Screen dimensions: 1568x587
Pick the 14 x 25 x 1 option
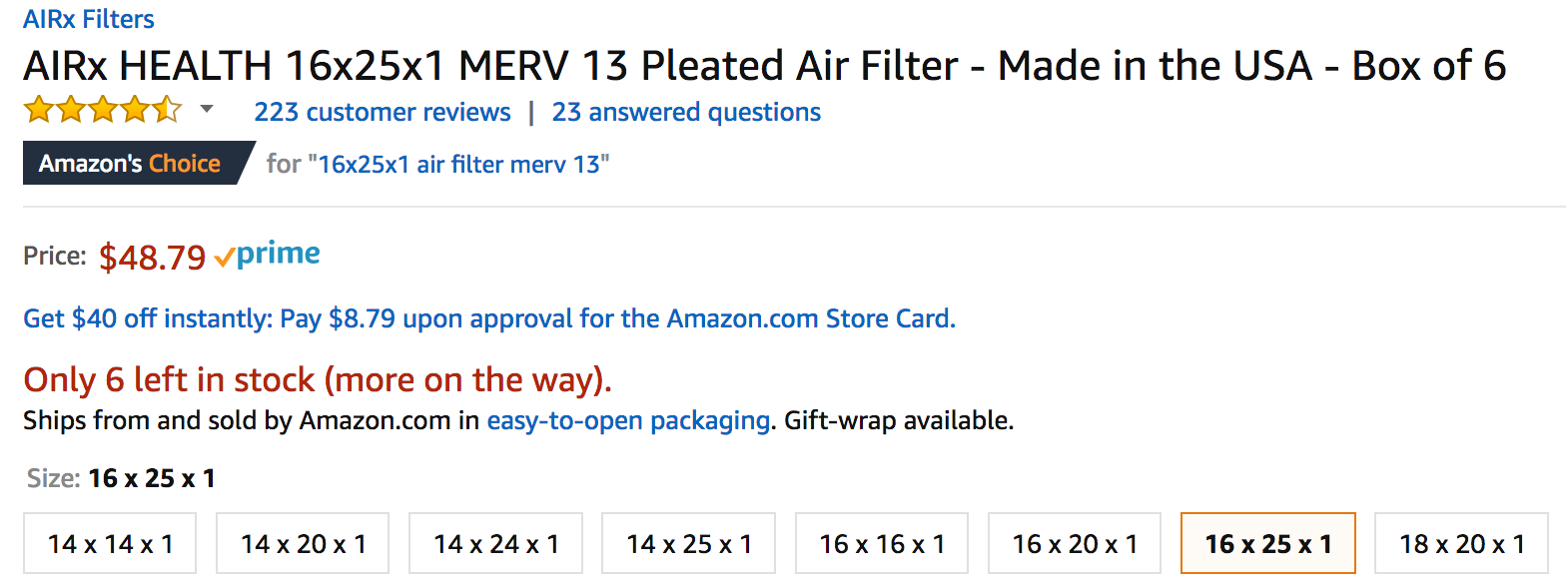688,543
